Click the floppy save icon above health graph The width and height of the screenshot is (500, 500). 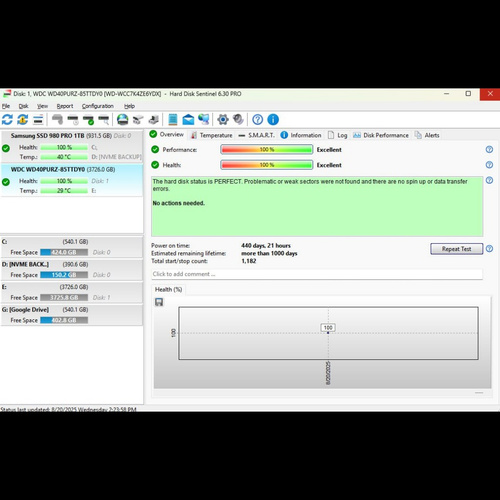[x=159, y=302]
